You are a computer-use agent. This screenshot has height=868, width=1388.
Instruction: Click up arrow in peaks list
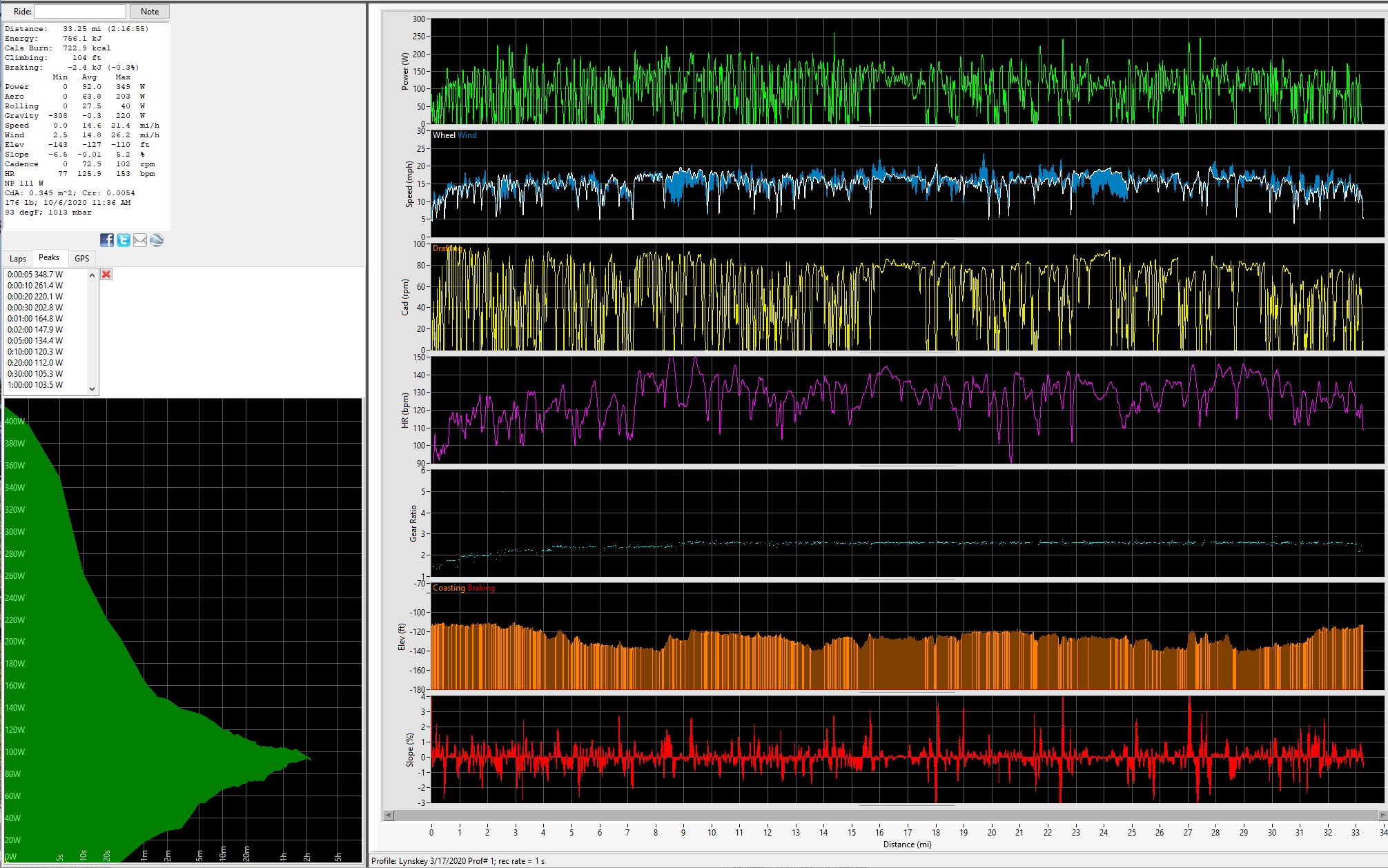pyautogui.click(x=92, y=275)
